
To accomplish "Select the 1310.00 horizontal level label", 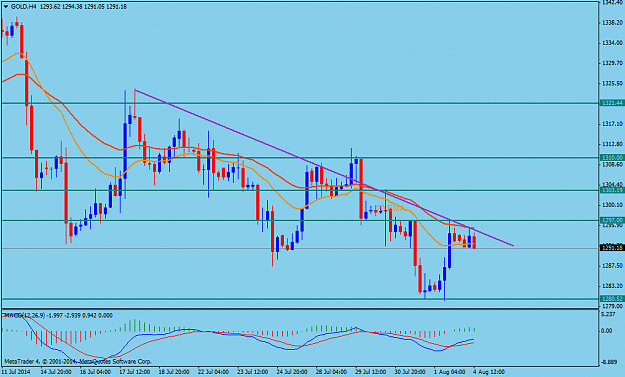I will (x=612, y=158).
